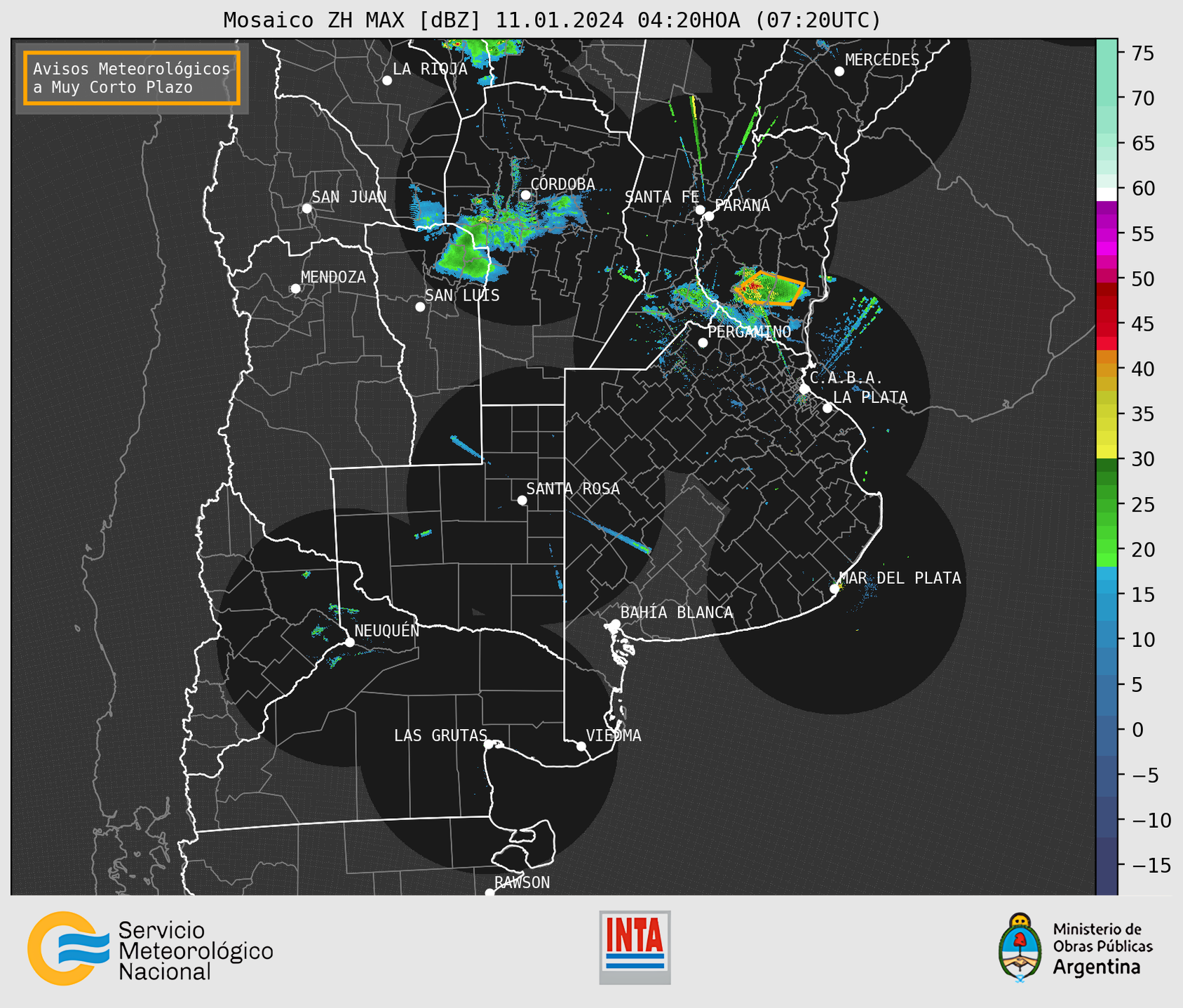Click the Ministerio de Obras Públicas emblem
The width and height of the screenshot is (1183, 1008).
[x=1021, y=948]
